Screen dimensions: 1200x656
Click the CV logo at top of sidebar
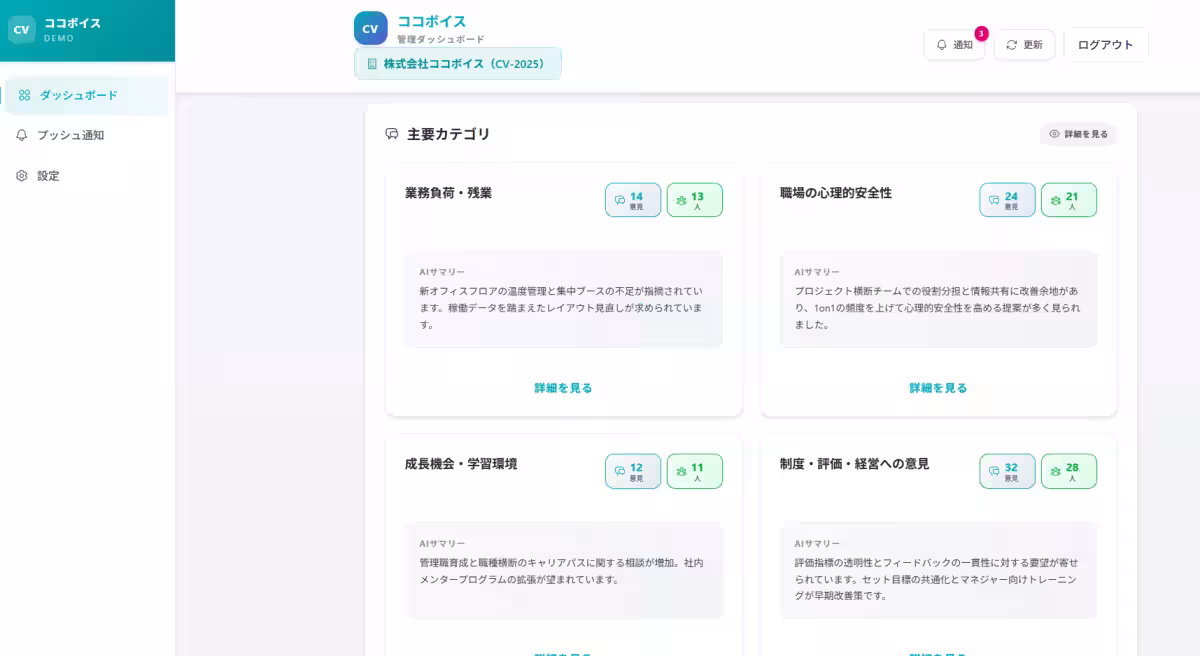[x=22, y=29]
